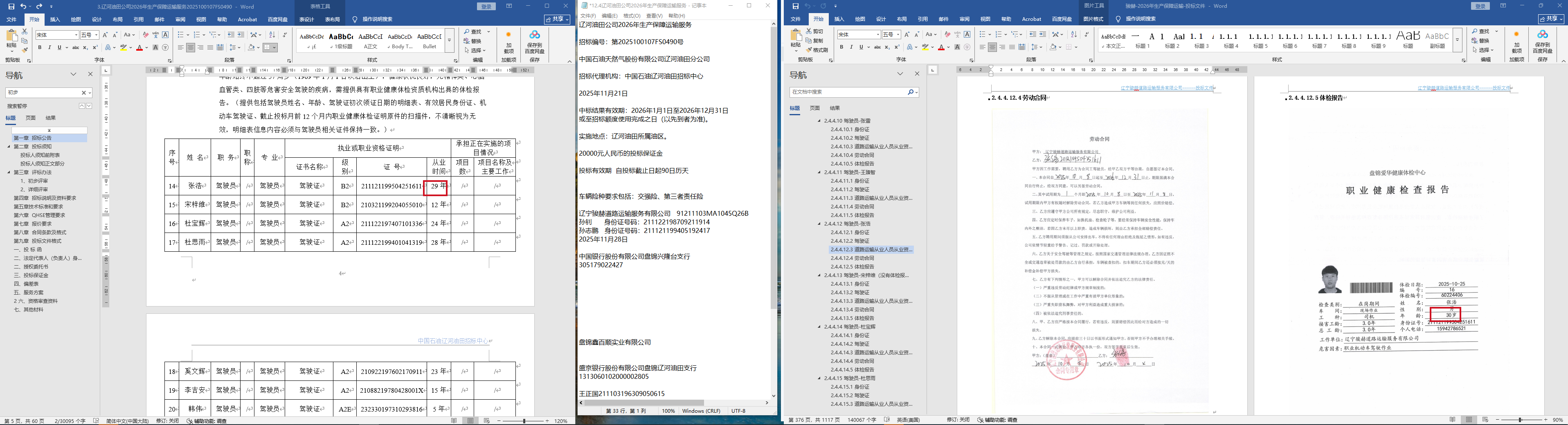Justify text in 辽河油田 Word
Viewport: 1568px width, 425px height.
(210, 47)
